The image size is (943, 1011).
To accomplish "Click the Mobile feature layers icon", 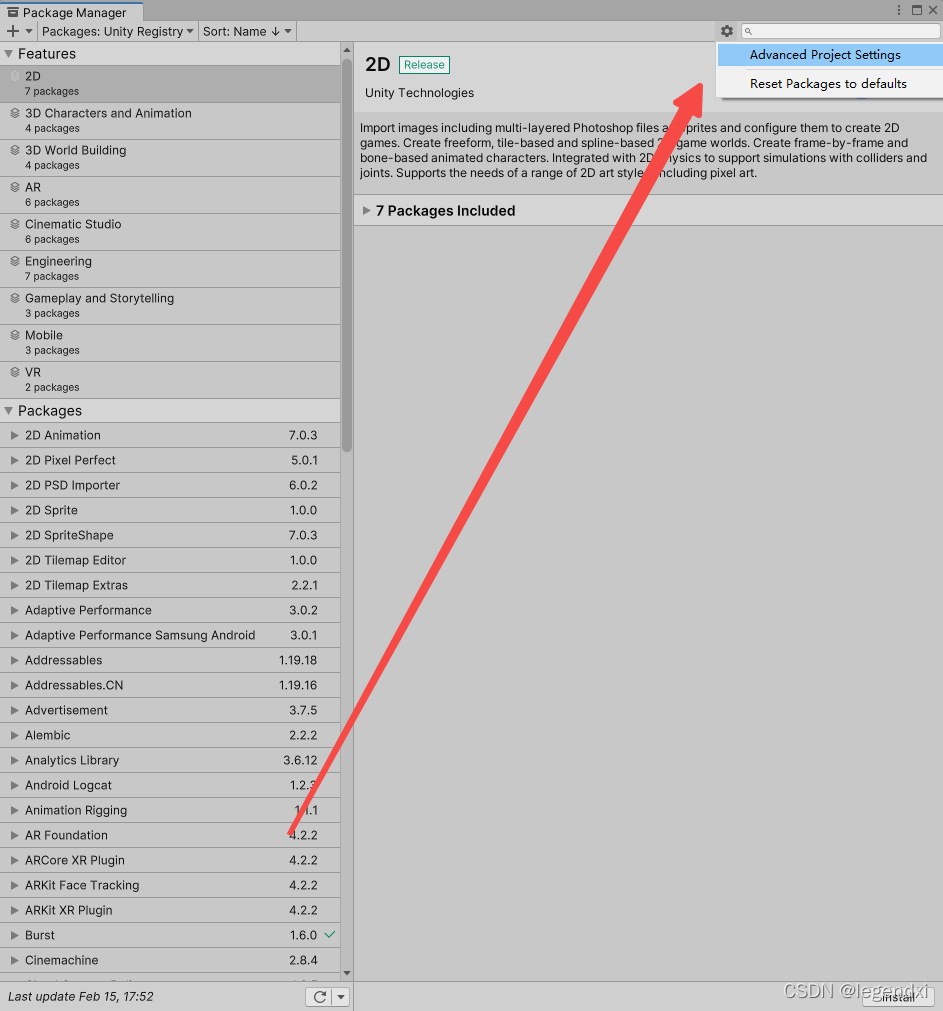I will click(15, 335).
